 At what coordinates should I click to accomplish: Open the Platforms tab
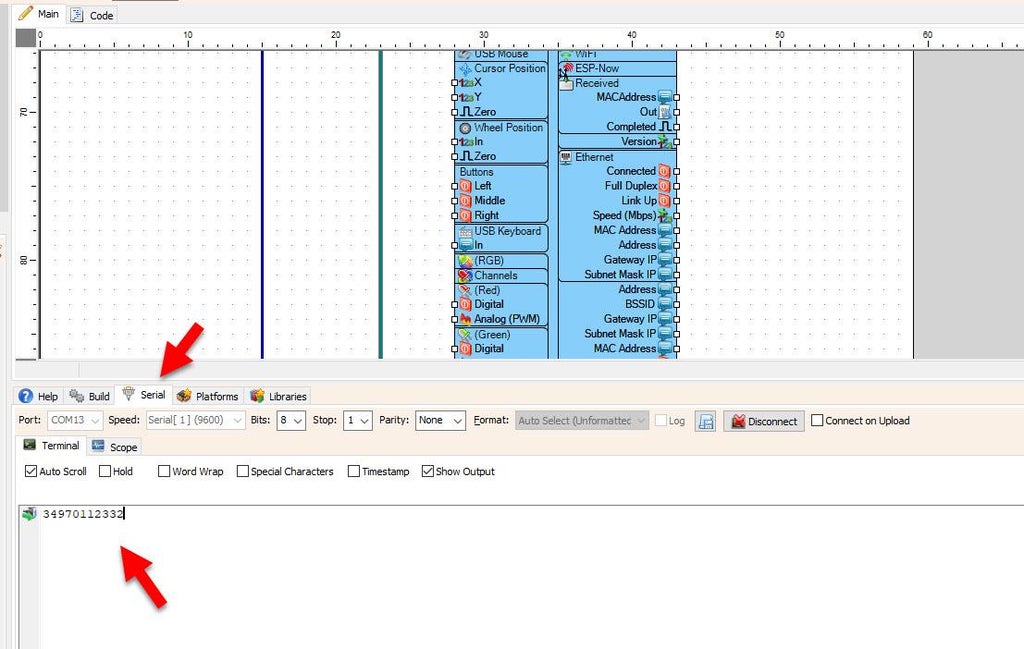[x=207, y=396]
